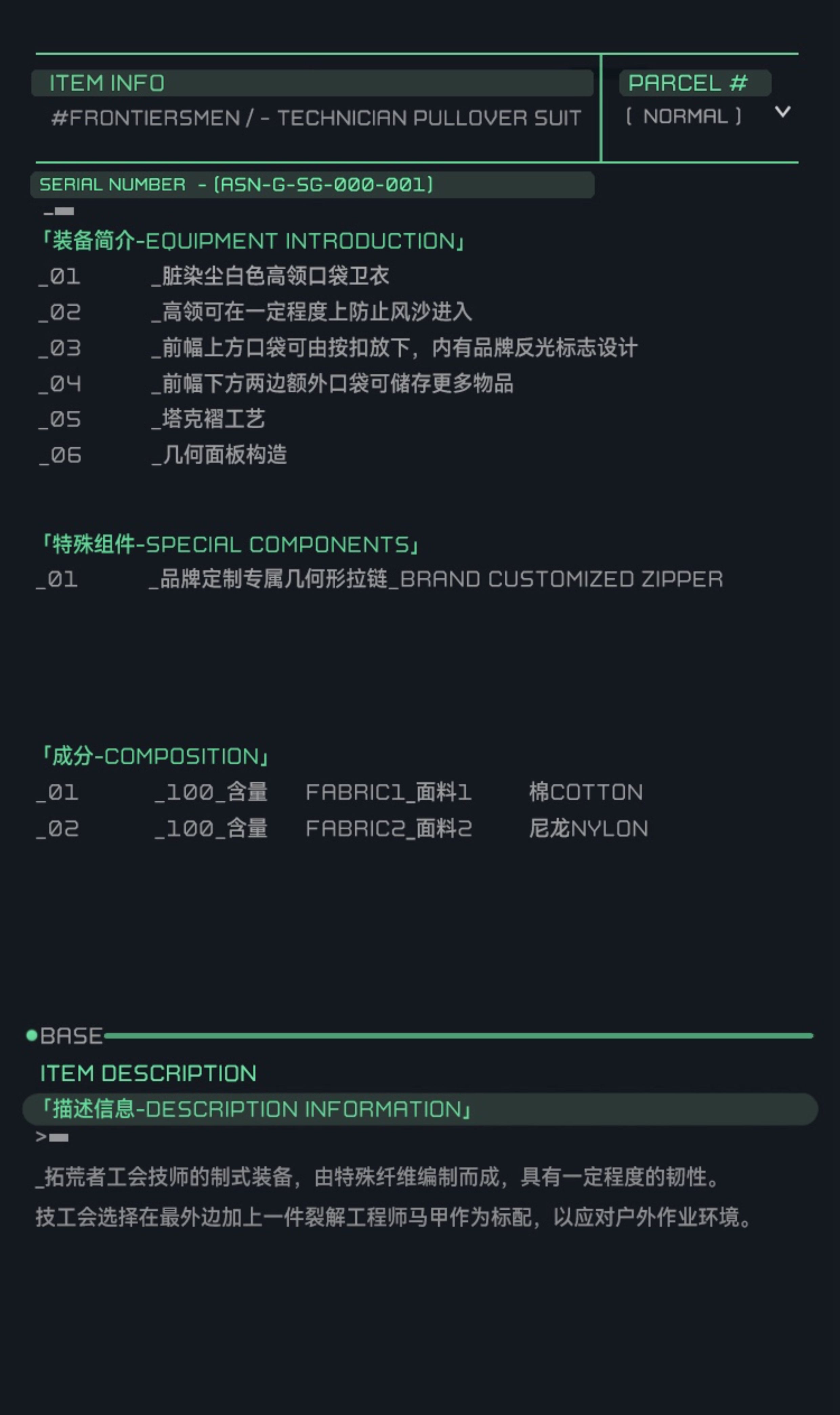
Task: Click the green BASE bullet dot
Action: 32,1035
